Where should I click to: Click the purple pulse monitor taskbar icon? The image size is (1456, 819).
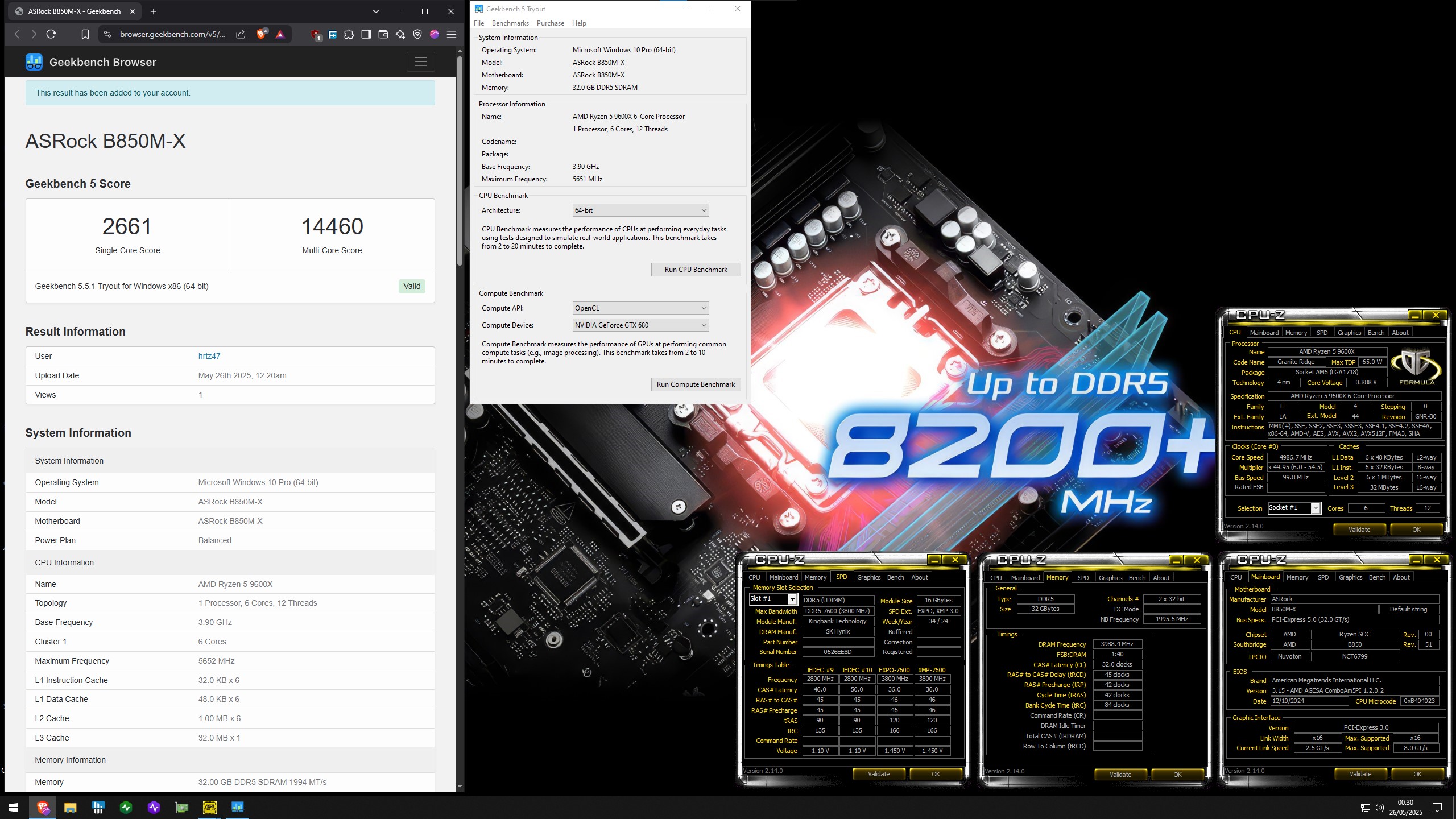[154, 807]
